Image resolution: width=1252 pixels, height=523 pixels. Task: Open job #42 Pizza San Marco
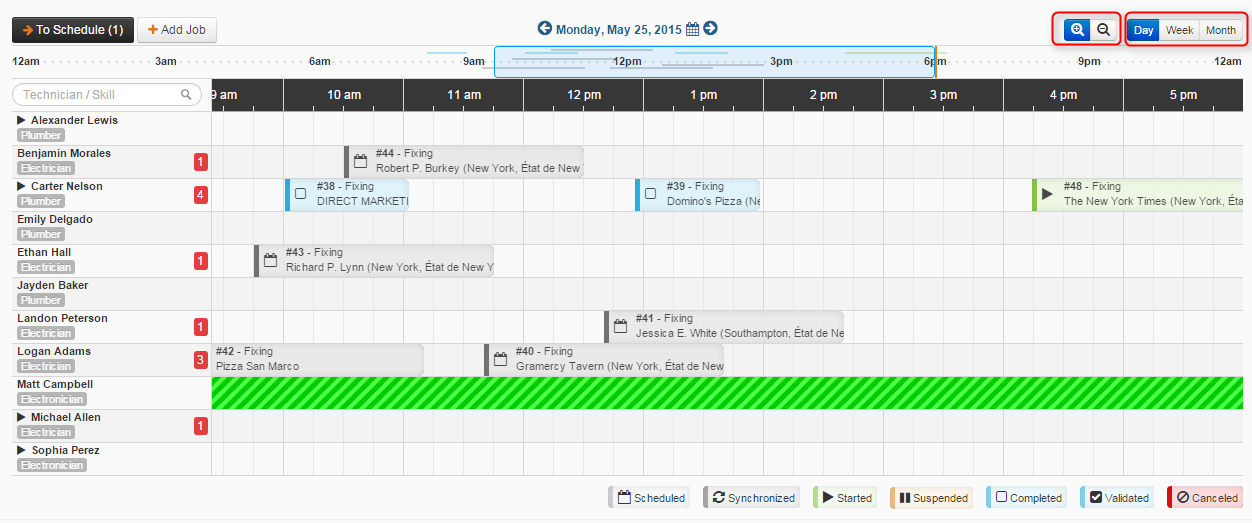318,359
